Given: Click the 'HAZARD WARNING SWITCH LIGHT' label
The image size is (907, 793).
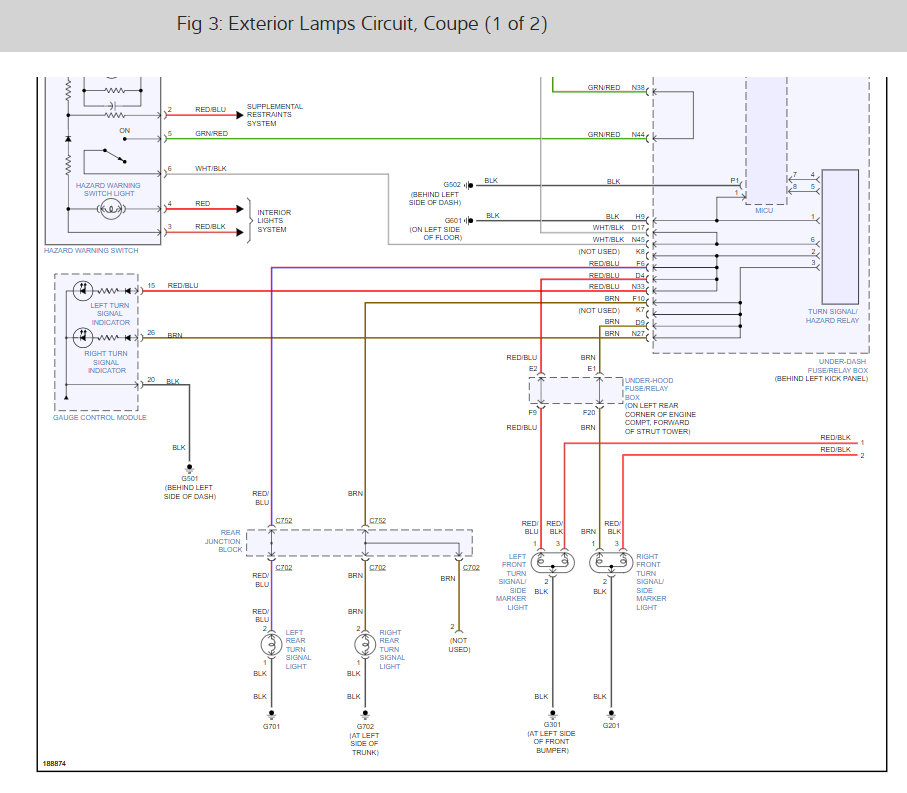Looking at the screenshot, I should [108, 189].
